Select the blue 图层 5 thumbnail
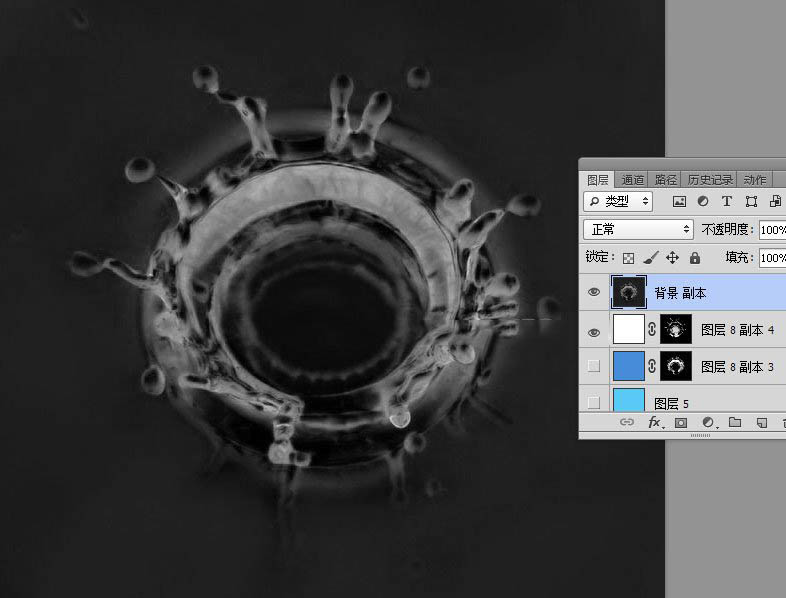Screen dimensions: 786x598 tap(628, 400)
